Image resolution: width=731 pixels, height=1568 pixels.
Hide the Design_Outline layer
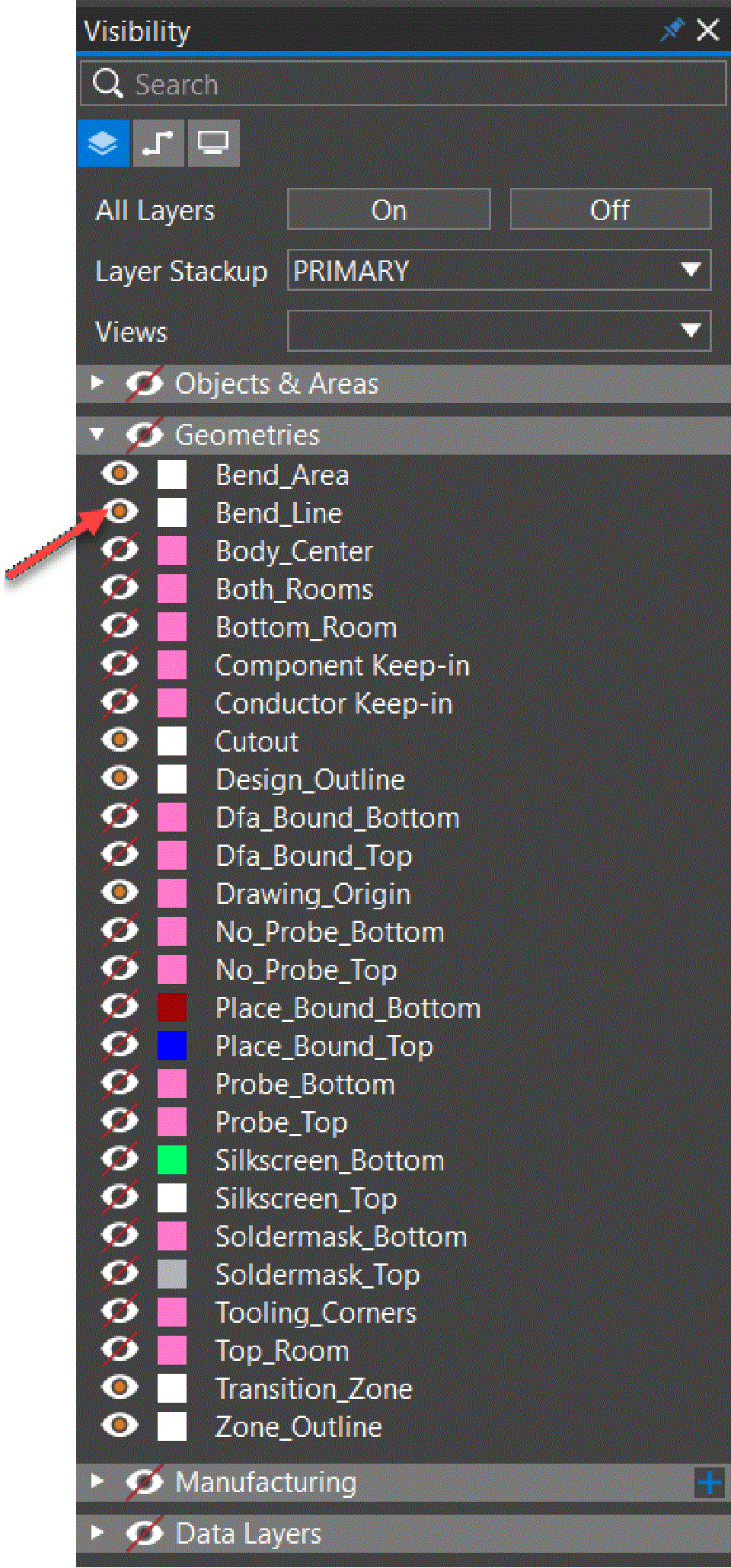pyautogui.click(x=120, y=778)
